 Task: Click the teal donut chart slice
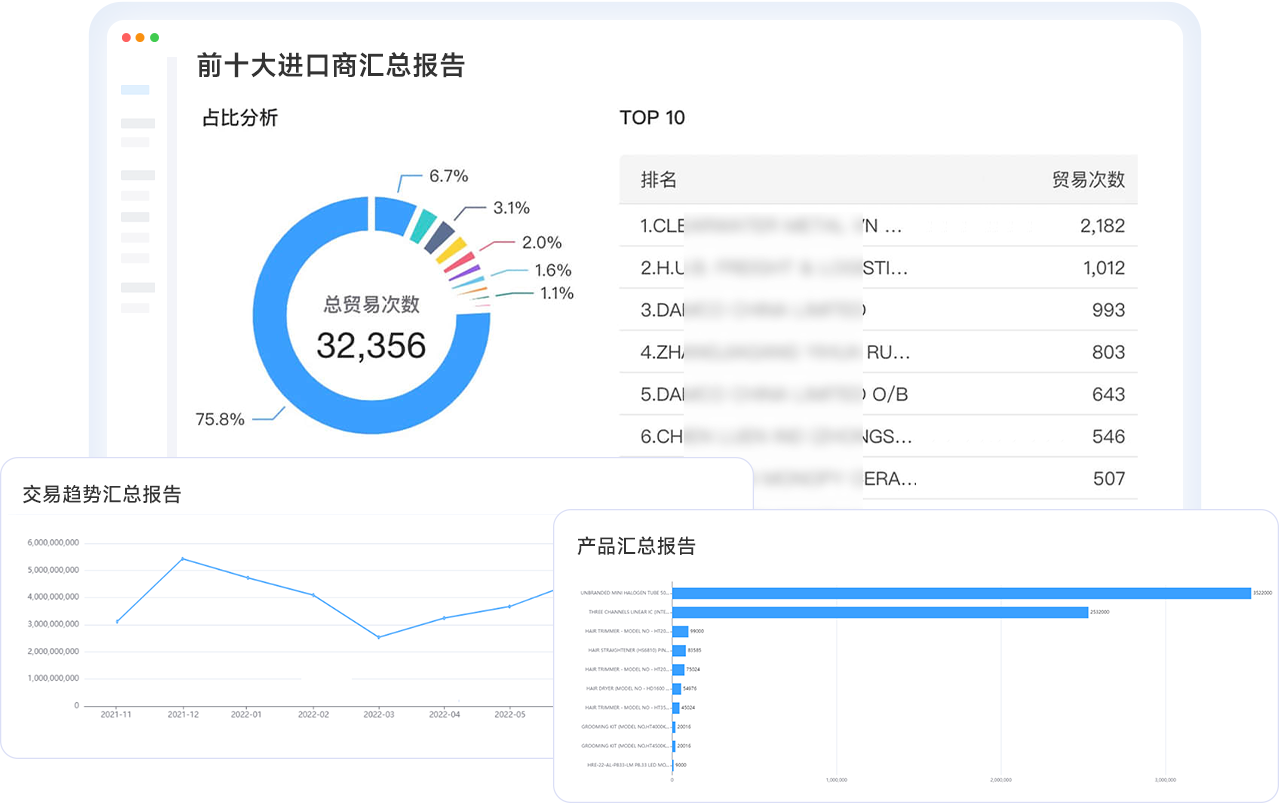coord(423,225)
